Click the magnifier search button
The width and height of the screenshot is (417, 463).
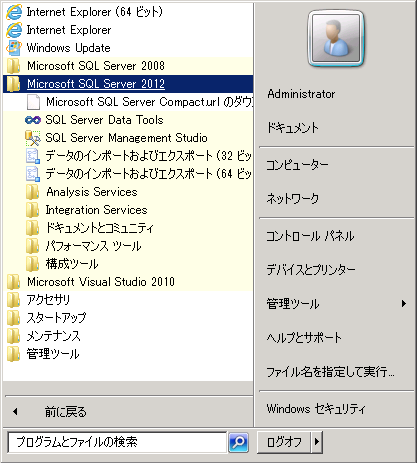(239, 443)
